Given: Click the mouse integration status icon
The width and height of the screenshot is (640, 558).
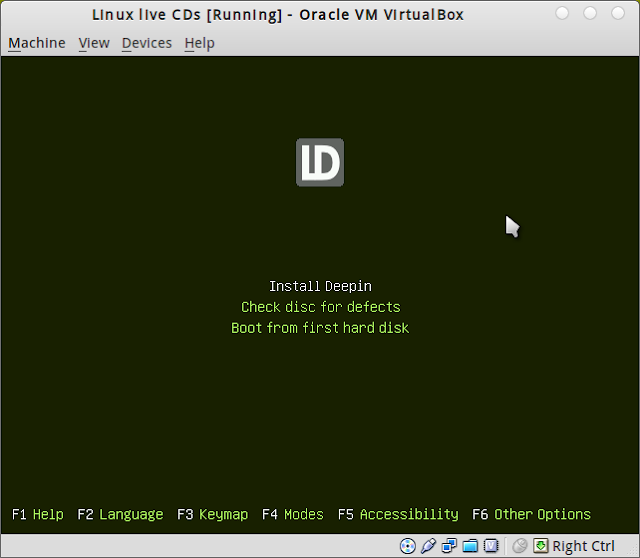Looking at the screenshot, I should [x=520, y=546].
